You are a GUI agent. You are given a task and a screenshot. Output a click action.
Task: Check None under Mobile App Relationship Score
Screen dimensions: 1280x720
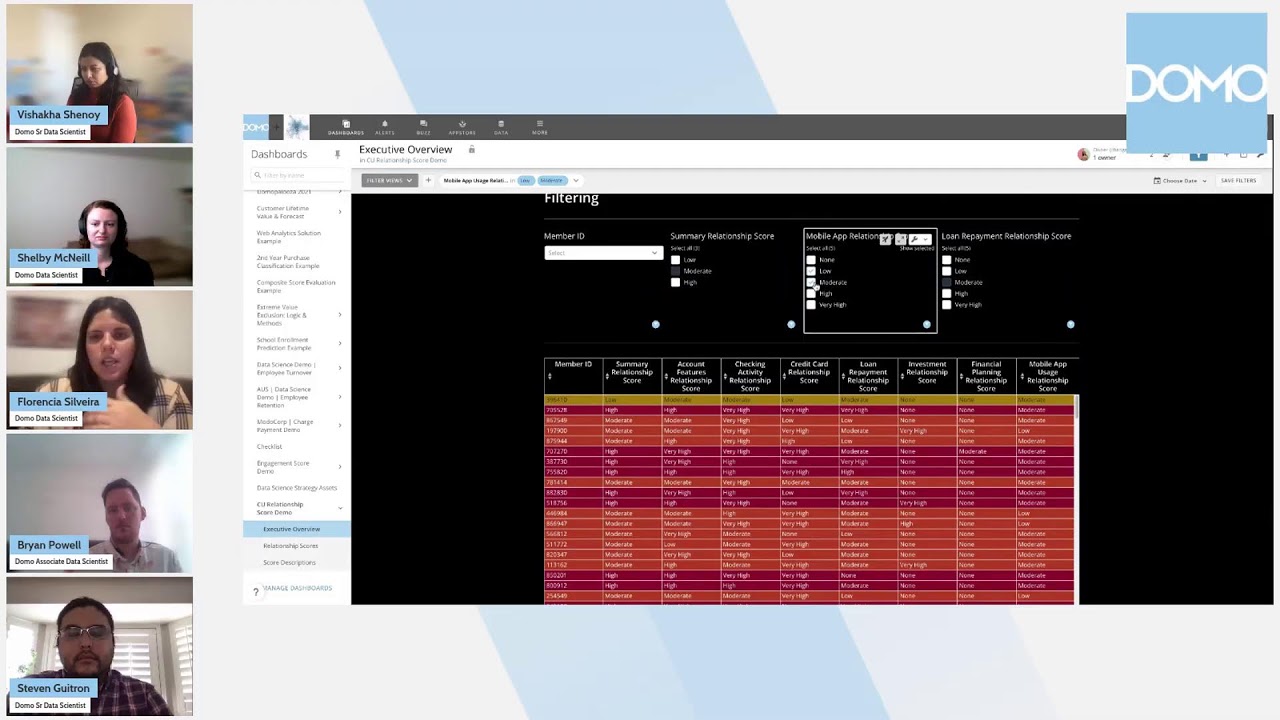tap(811, 260)
